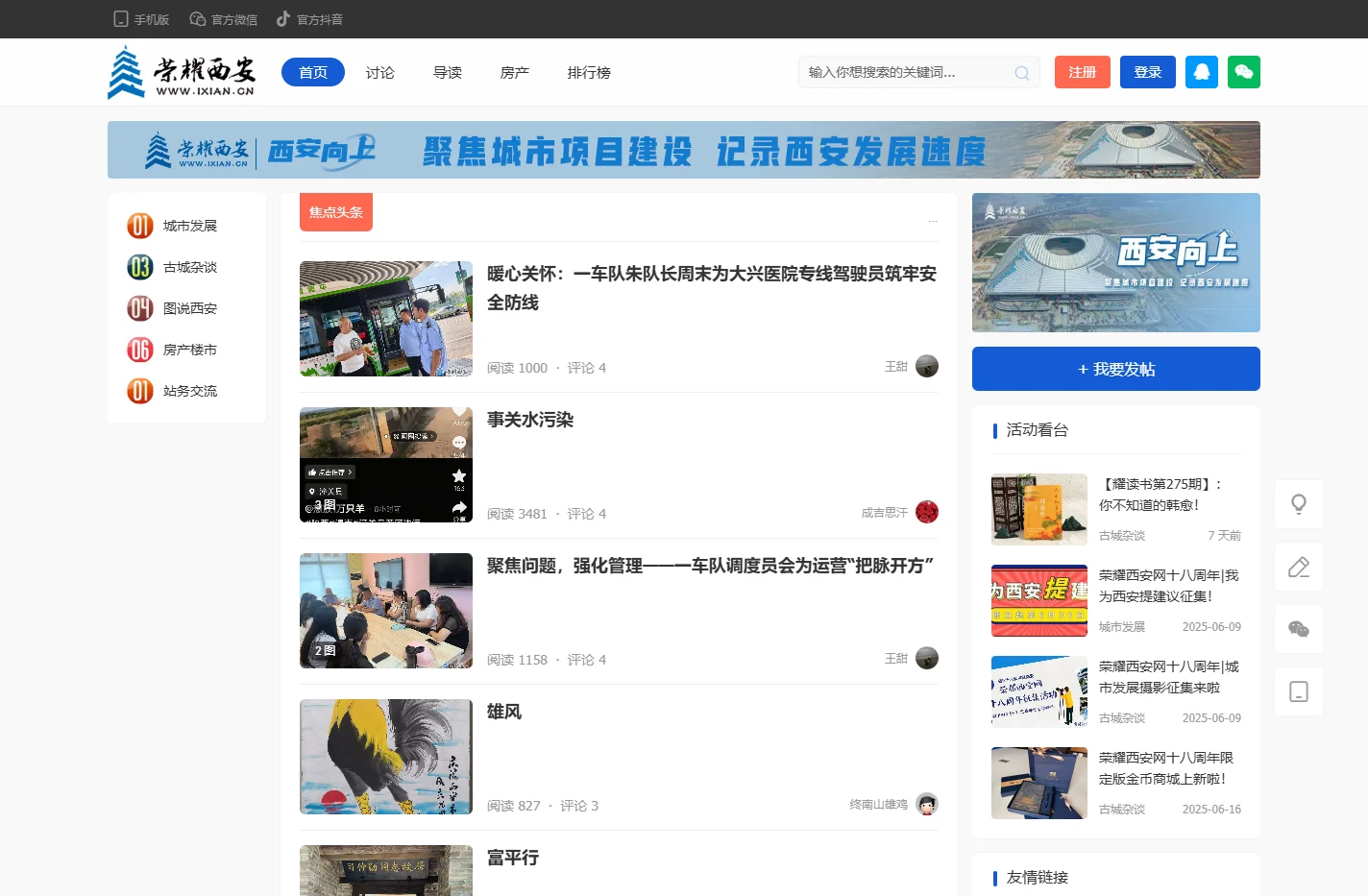Open the 为西安提建 activity thumbnail

pyautogui.click(x=1039, y=600)
